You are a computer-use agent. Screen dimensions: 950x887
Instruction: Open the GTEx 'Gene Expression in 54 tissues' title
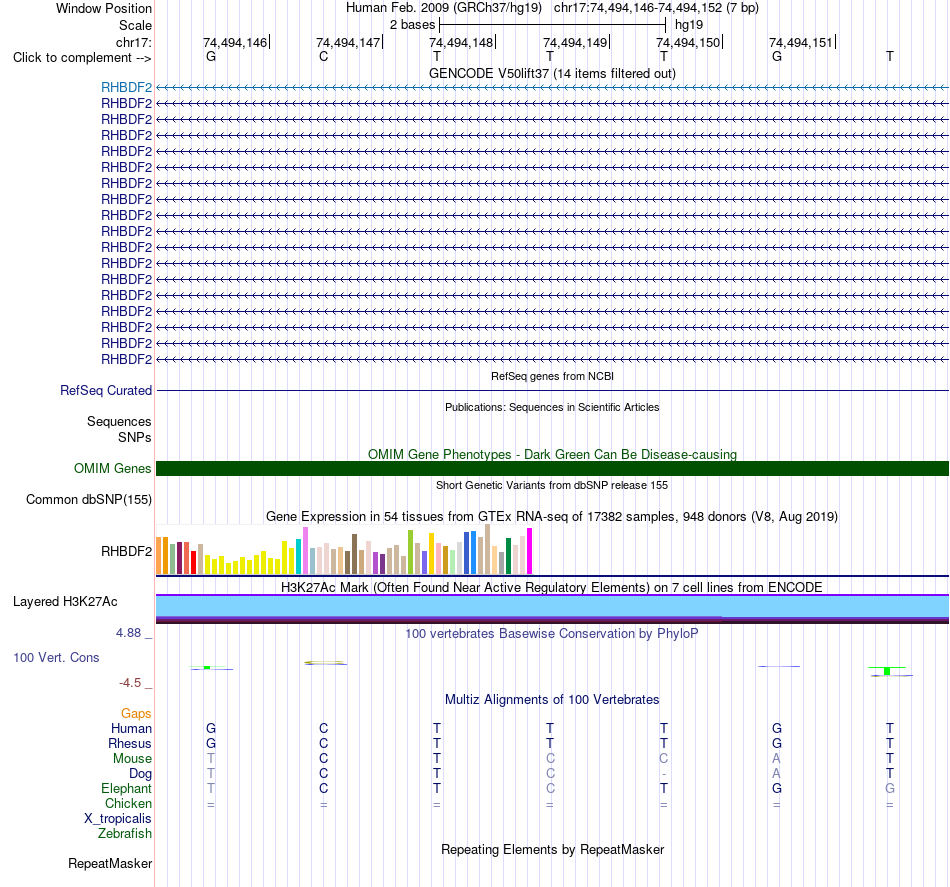(552, 517)
